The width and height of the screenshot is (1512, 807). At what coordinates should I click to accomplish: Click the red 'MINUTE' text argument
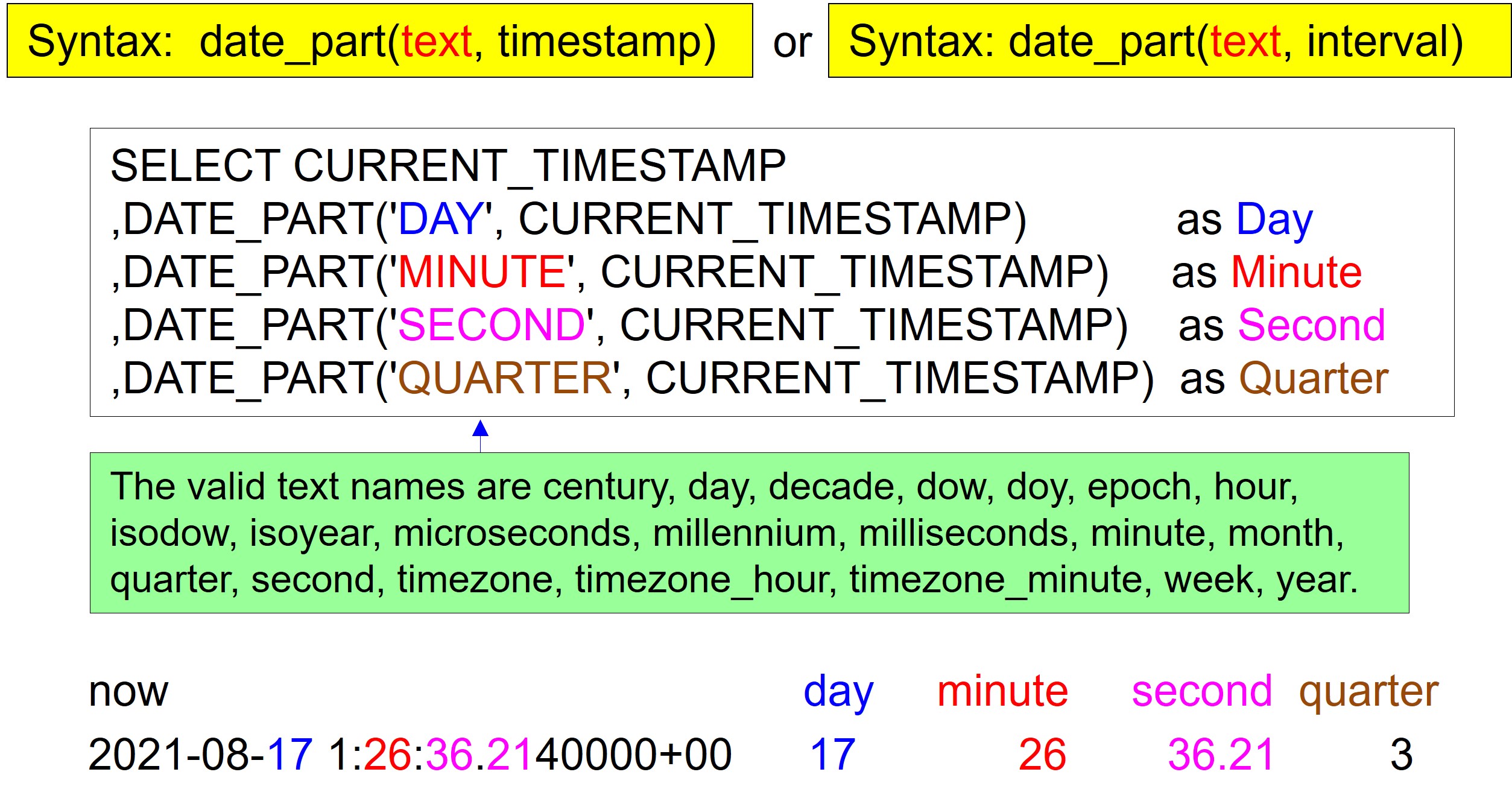click(x=481, y=271)
